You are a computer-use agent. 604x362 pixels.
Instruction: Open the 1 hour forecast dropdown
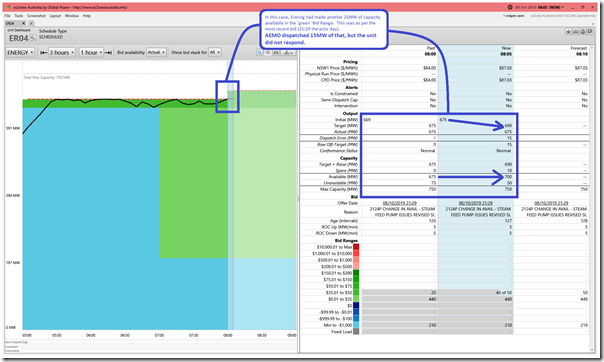coord(91,52)
